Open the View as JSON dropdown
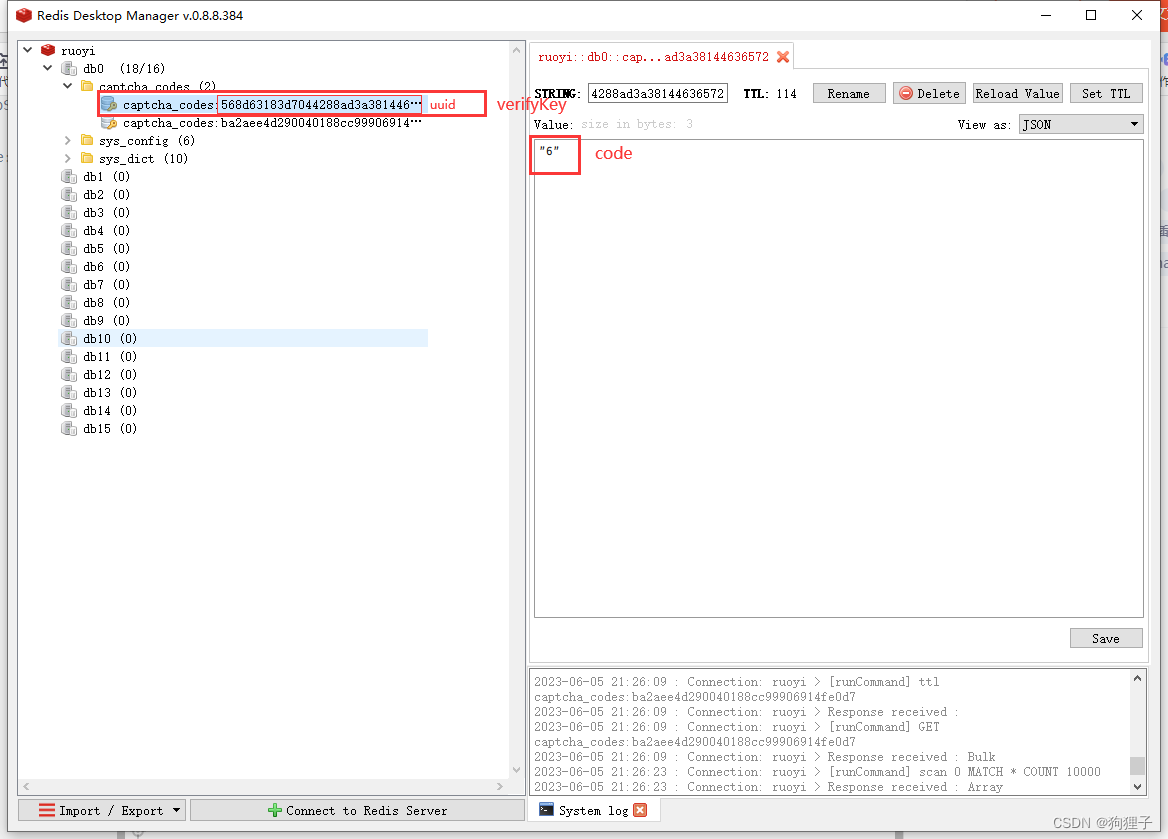 click(x=1081, y=124)
